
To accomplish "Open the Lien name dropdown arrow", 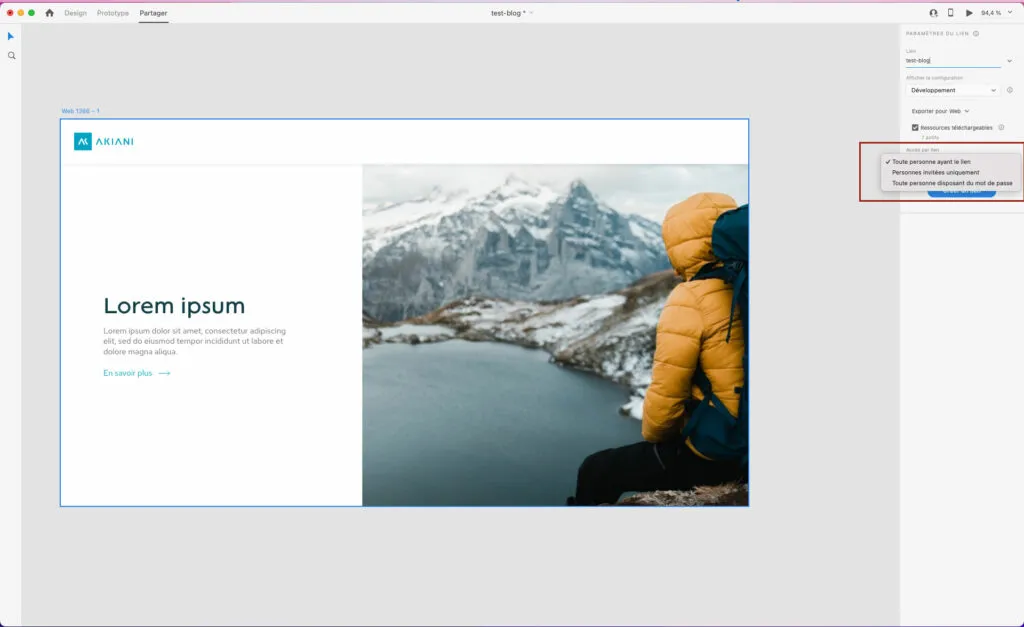I will 1009,61.
